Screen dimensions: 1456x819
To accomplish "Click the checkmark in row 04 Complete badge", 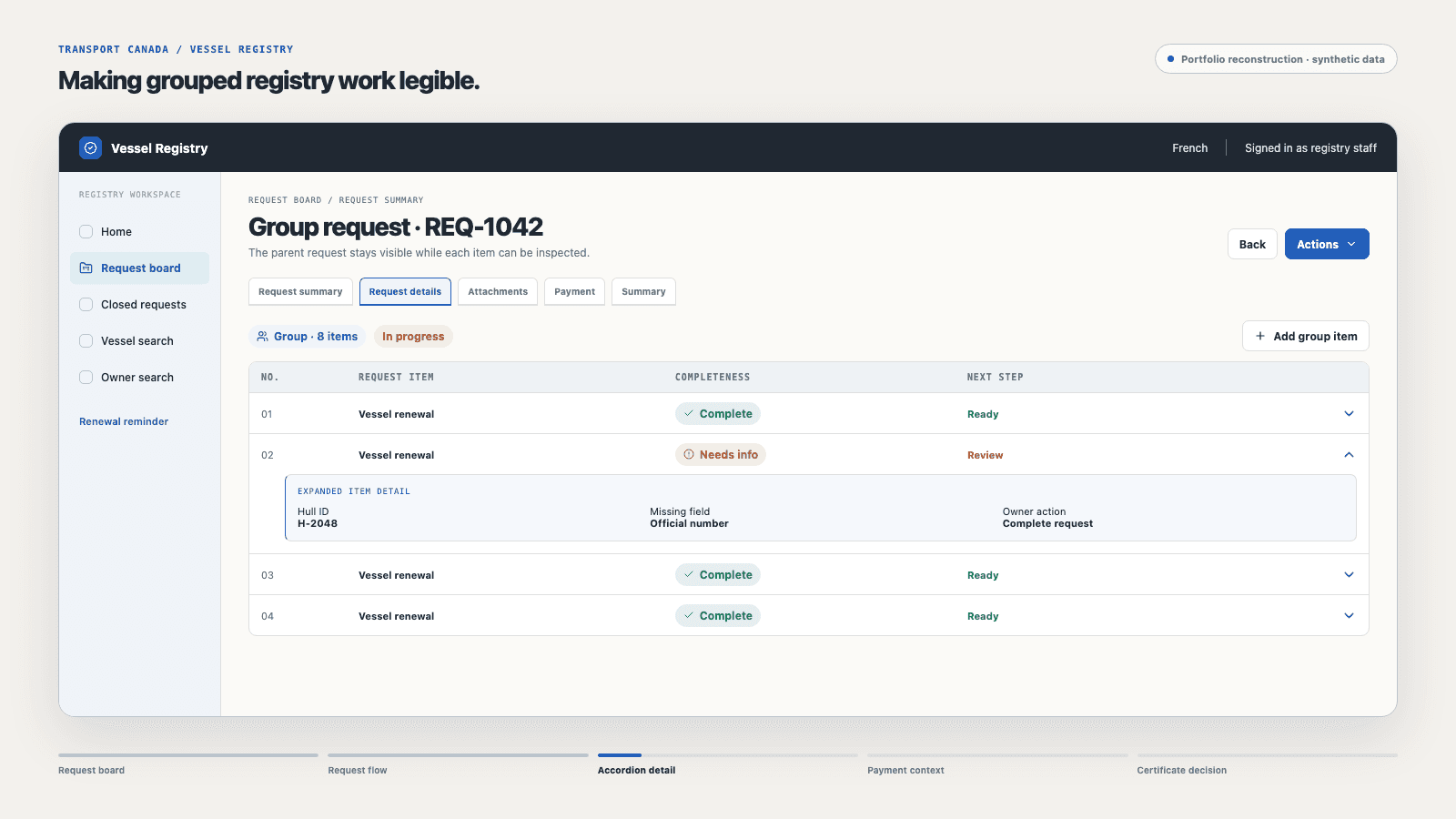I will tap(689, 616).
